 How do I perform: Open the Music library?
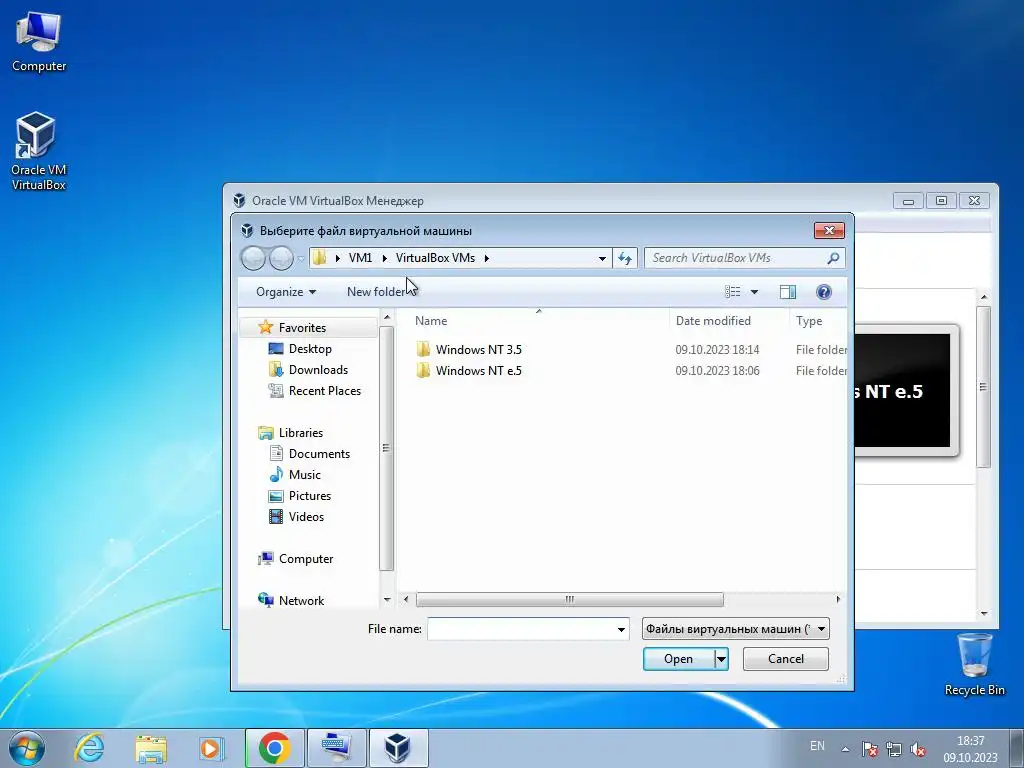pos(304,474)
